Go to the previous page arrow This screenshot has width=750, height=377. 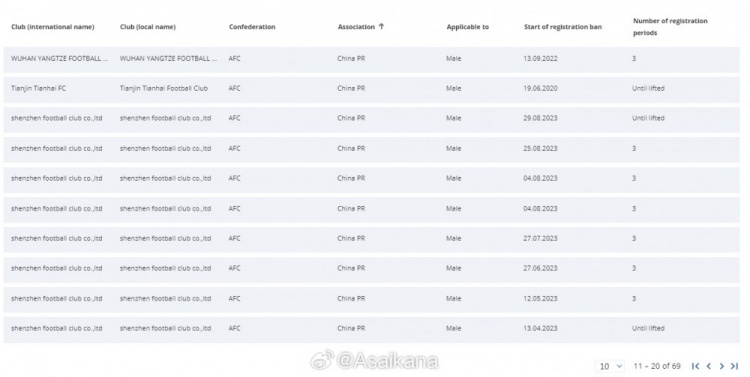[x=709, y=366]
